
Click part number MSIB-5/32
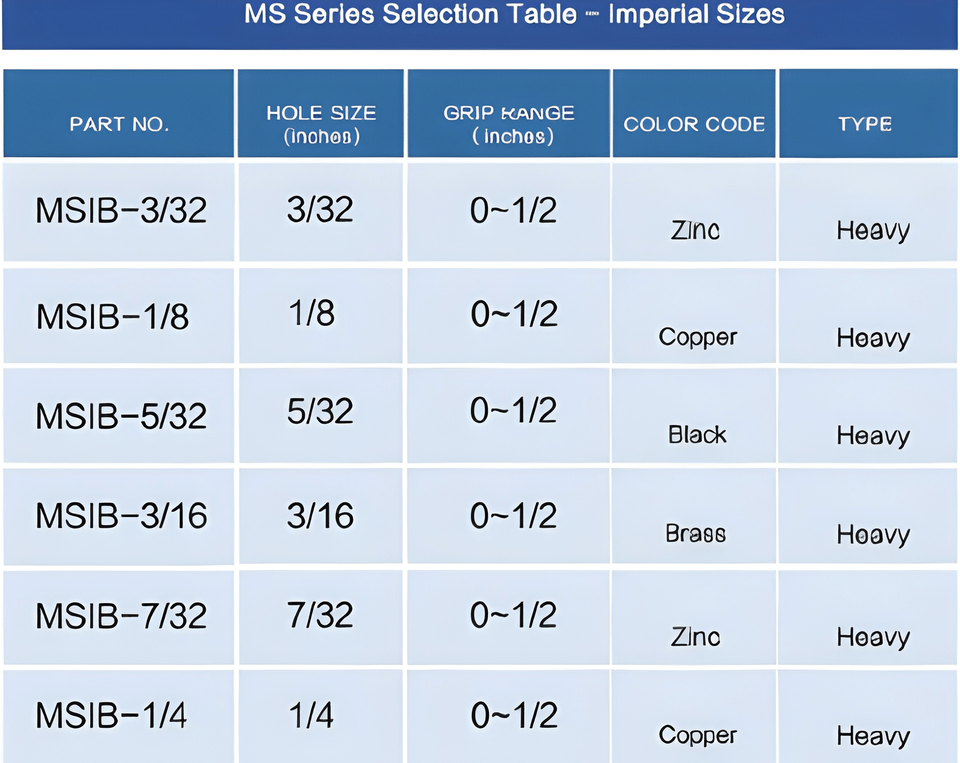(121, 416)
